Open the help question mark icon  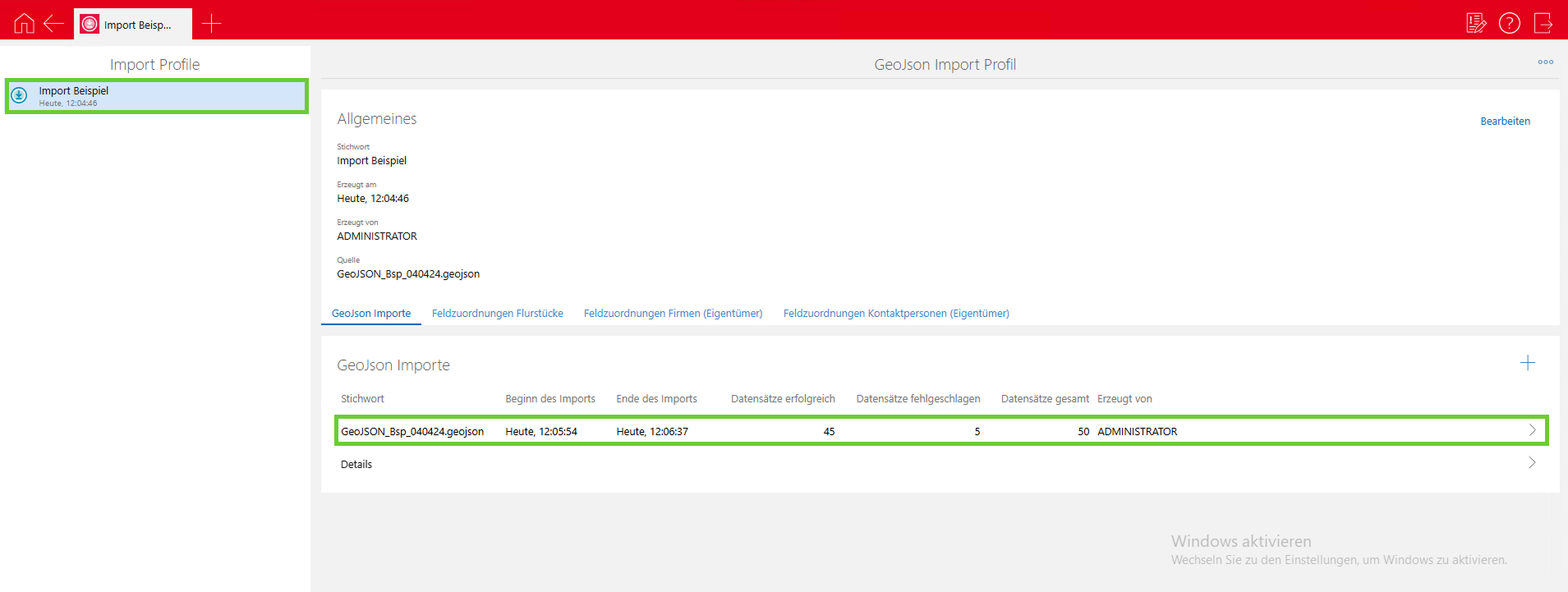coord(1510,23)
